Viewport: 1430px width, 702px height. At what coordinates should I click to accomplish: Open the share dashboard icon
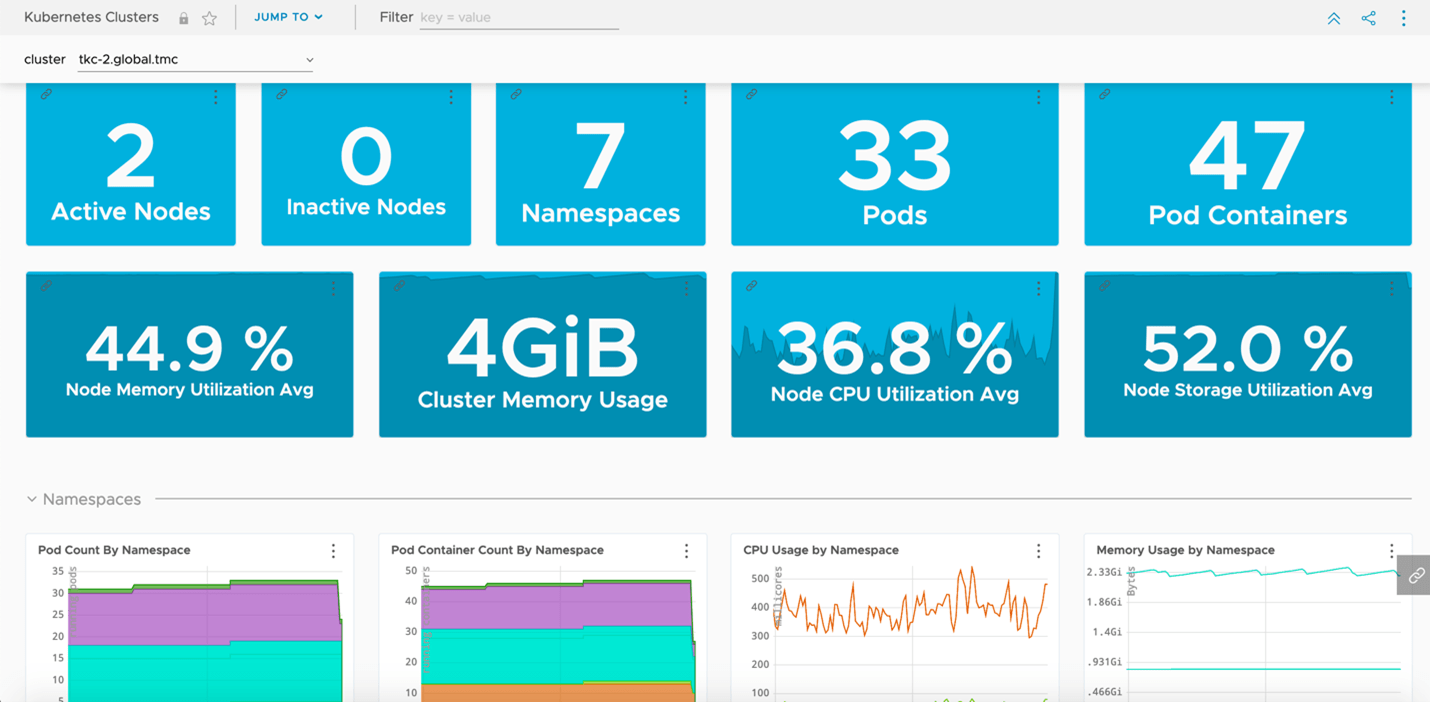1368,18
